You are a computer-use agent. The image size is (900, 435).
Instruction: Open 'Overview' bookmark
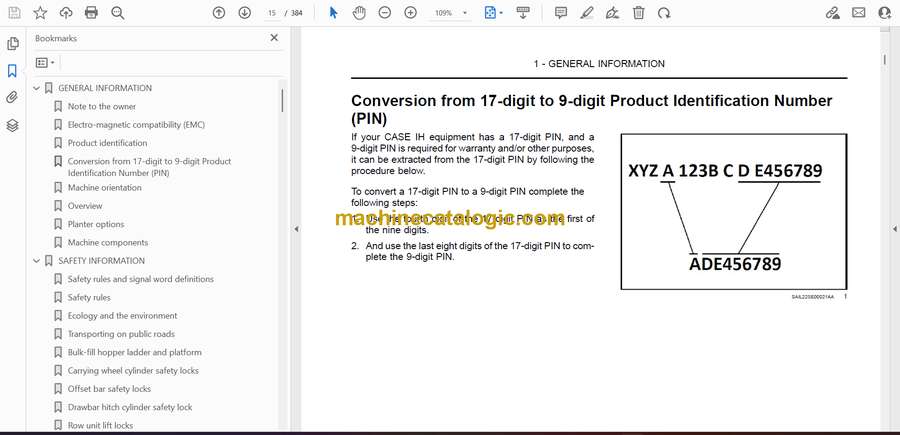click(x=85, y=206)
